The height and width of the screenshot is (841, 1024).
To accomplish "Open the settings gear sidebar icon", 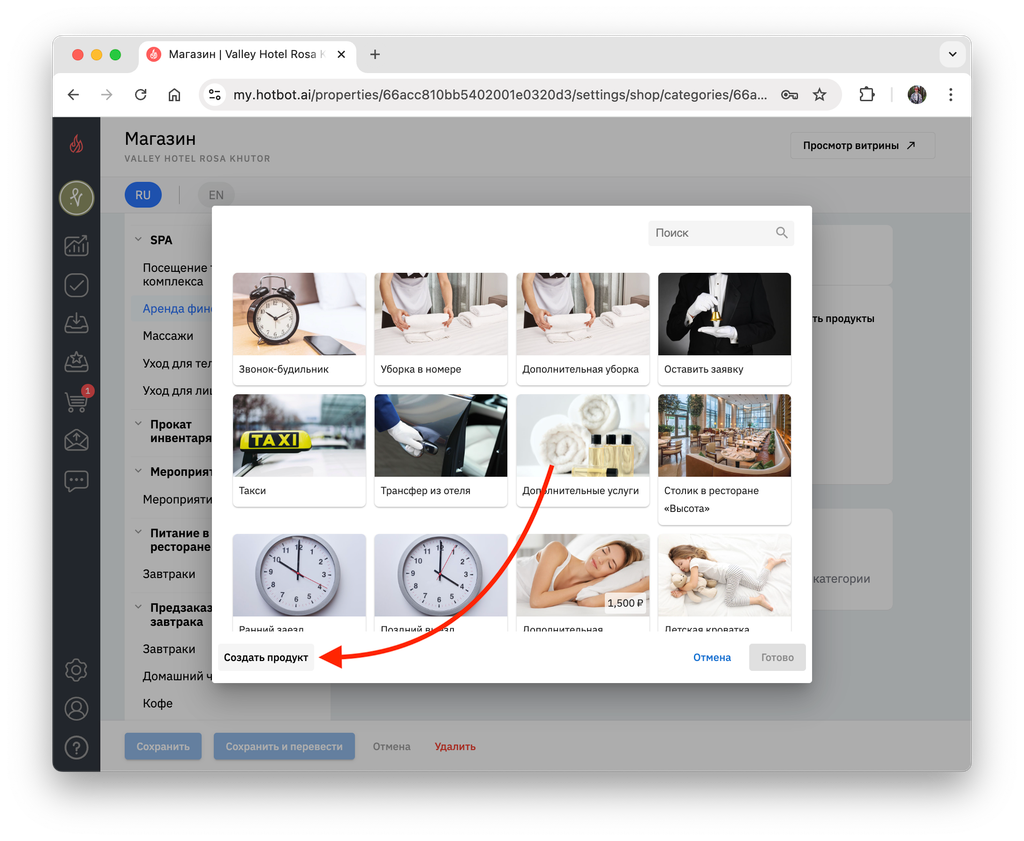I will click(76, 670).
